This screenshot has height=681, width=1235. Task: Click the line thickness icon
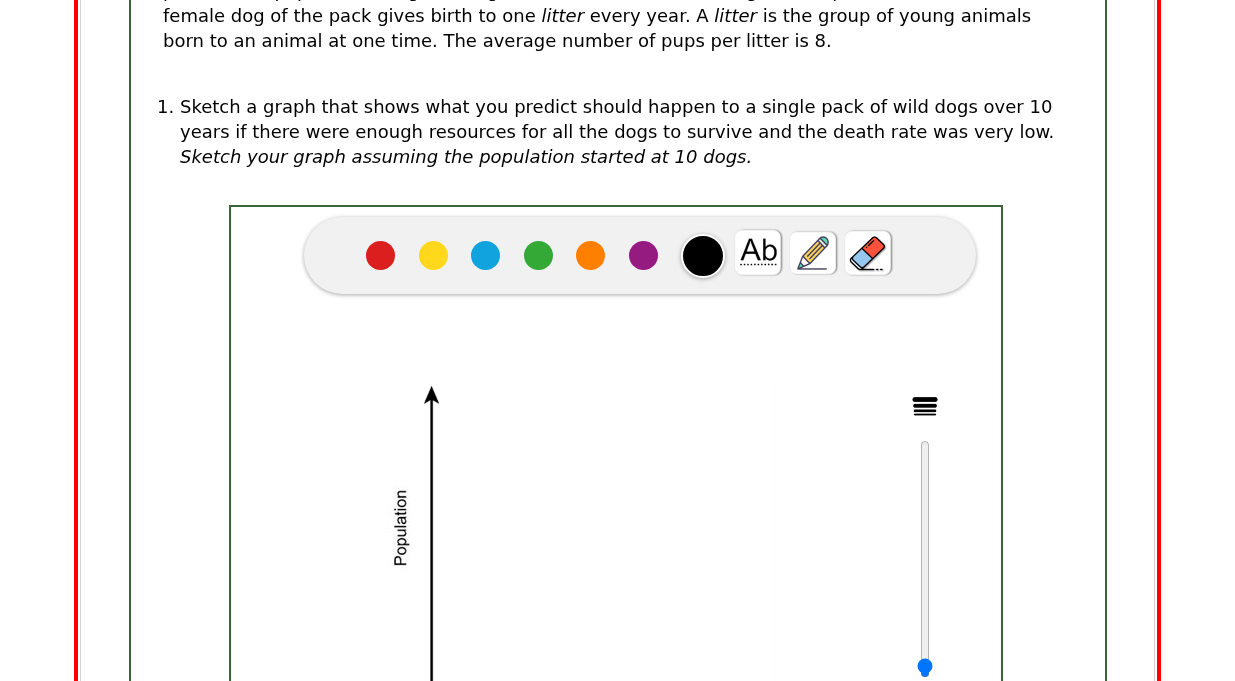[x=925, y=406]
